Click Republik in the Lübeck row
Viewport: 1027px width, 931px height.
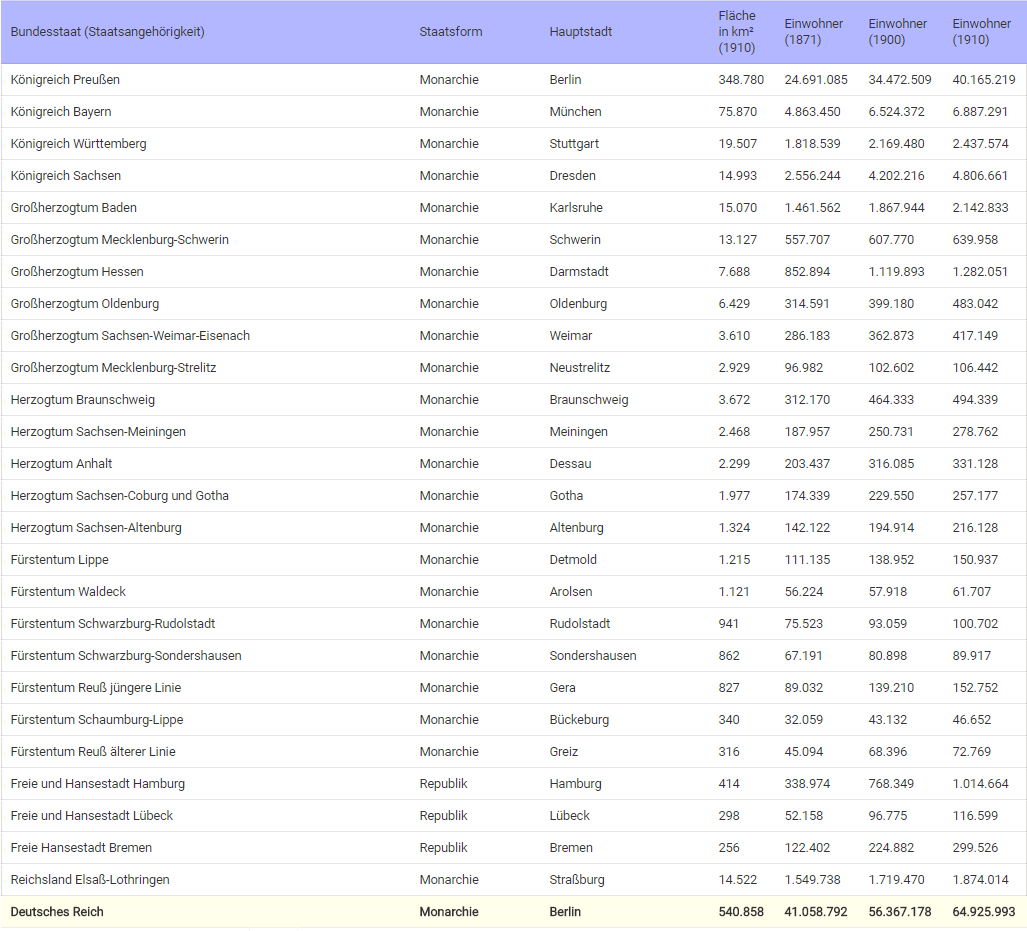click(443, 816)
